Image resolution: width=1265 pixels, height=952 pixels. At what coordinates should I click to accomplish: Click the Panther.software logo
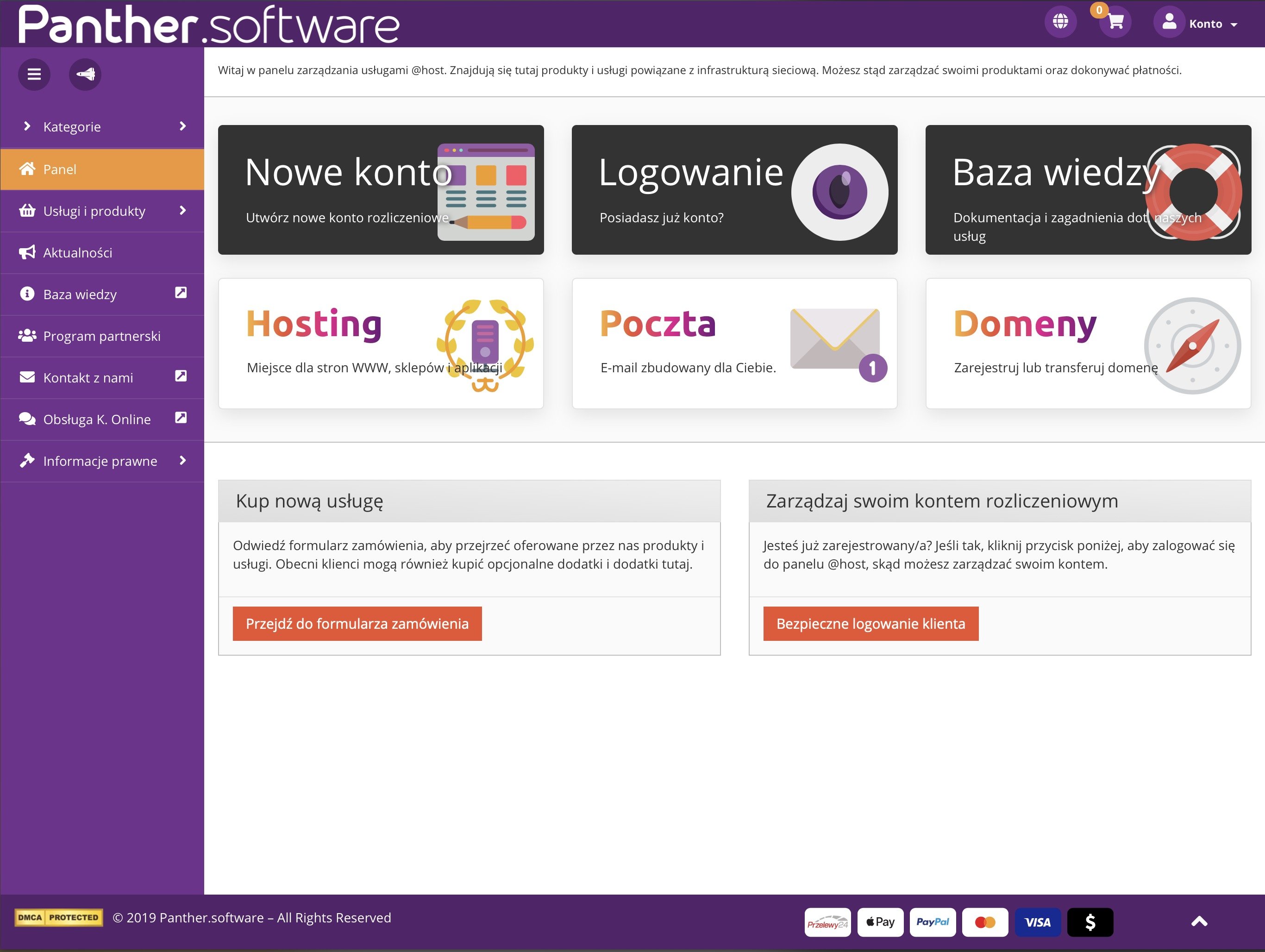(x=209, y=24)
